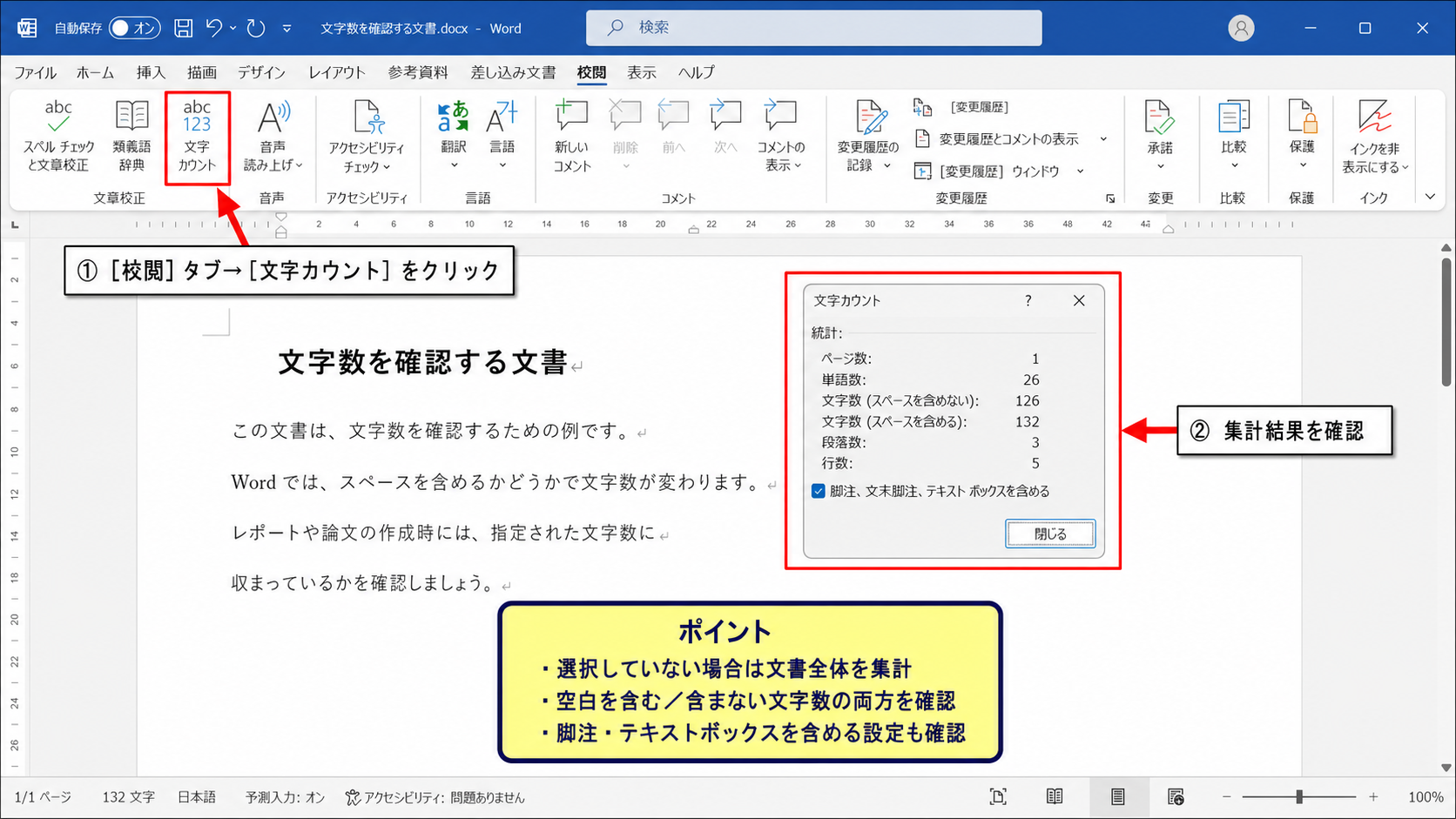
Task: Open the ヘルプ (Help) tab
Action: (697, 72)
